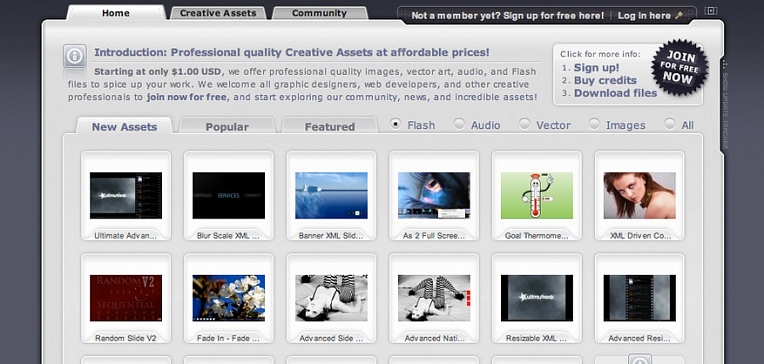Switch to the Home tab

[116, 13]
